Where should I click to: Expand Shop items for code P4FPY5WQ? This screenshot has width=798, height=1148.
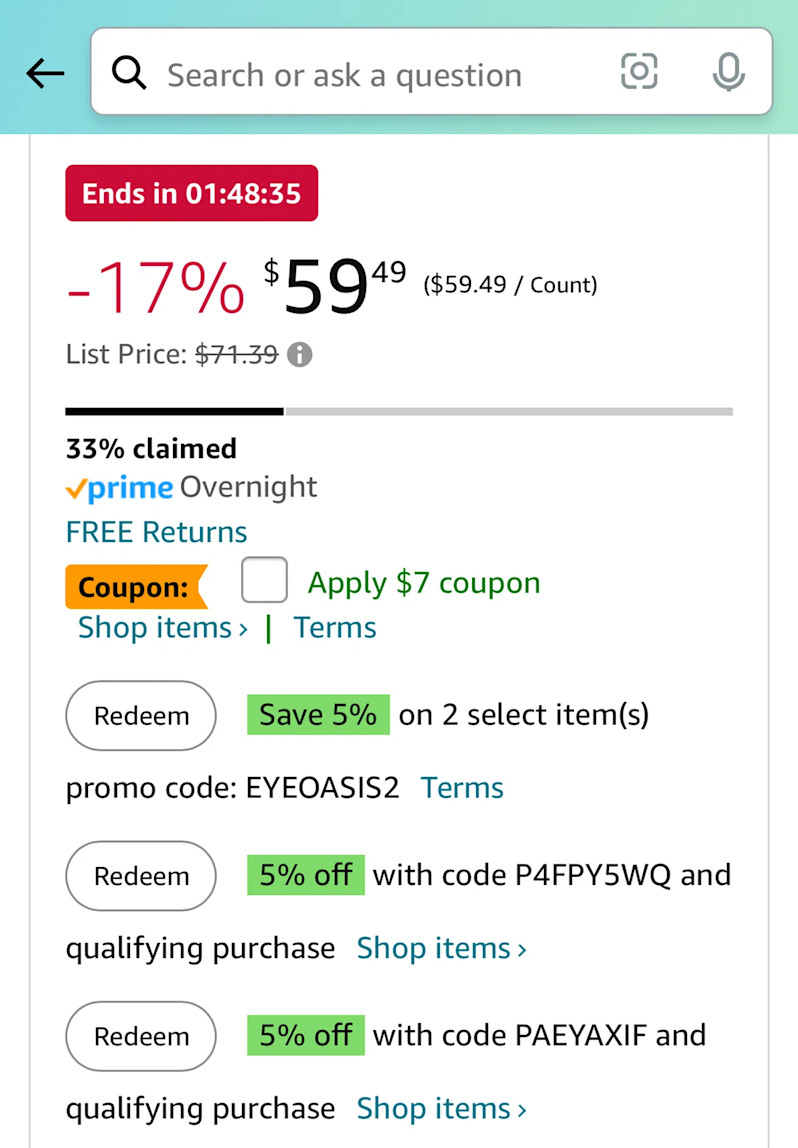(x=441, y=948)
